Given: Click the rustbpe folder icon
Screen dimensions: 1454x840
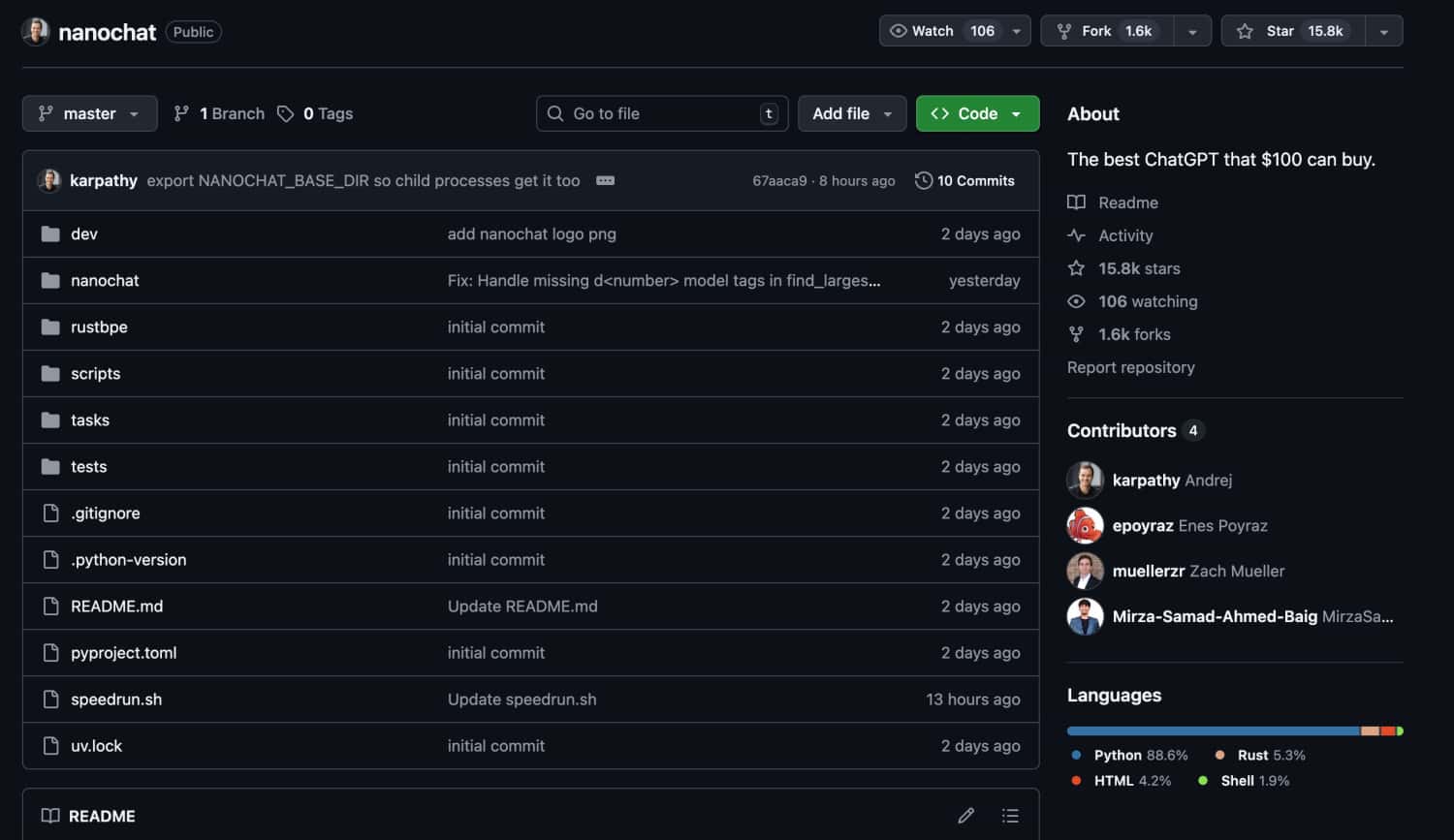Looking at the screenshot, I should click(50, 327).
